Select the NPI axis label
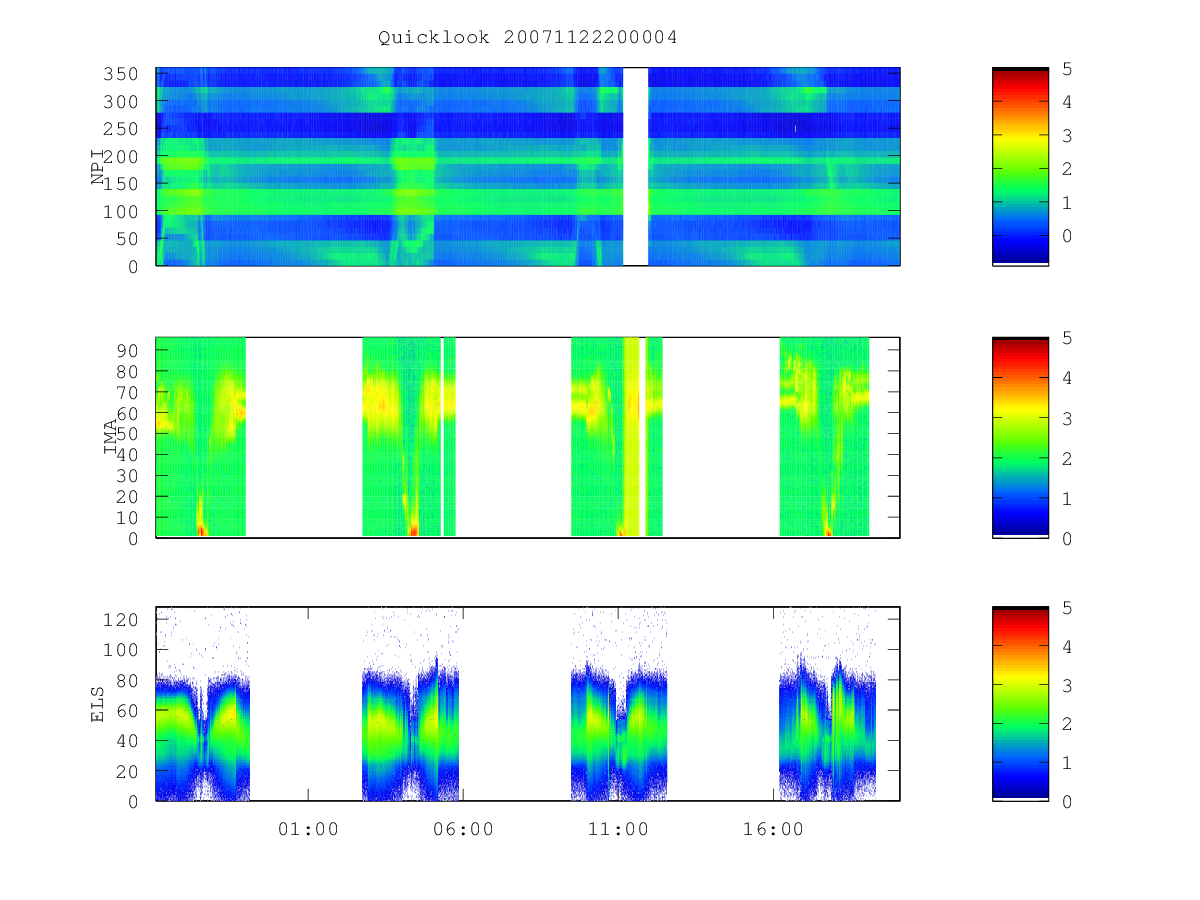 (x=99, y=167)
